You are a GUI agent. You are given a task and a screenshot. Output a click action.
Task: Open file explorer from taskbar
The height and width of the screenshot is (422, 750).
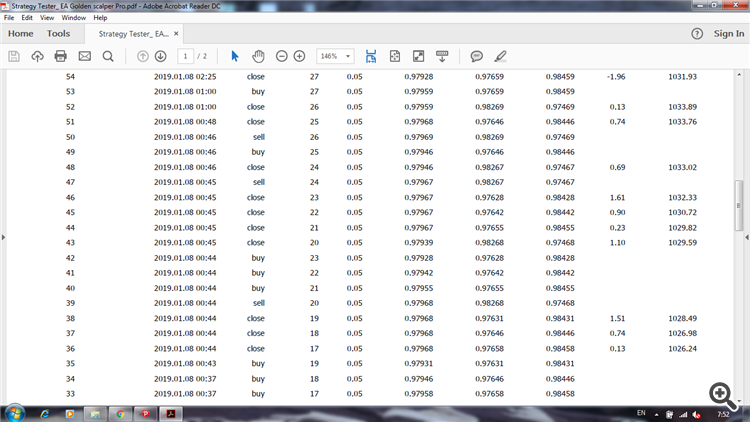tap(95, 414)
